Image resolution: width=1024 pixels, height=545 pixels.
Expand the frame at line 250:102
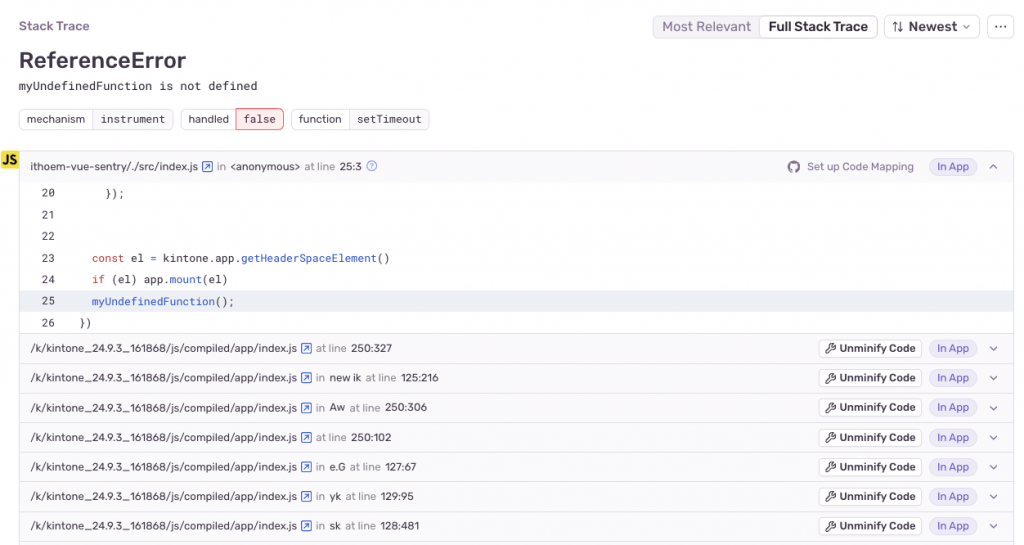[x=993, y=437]
